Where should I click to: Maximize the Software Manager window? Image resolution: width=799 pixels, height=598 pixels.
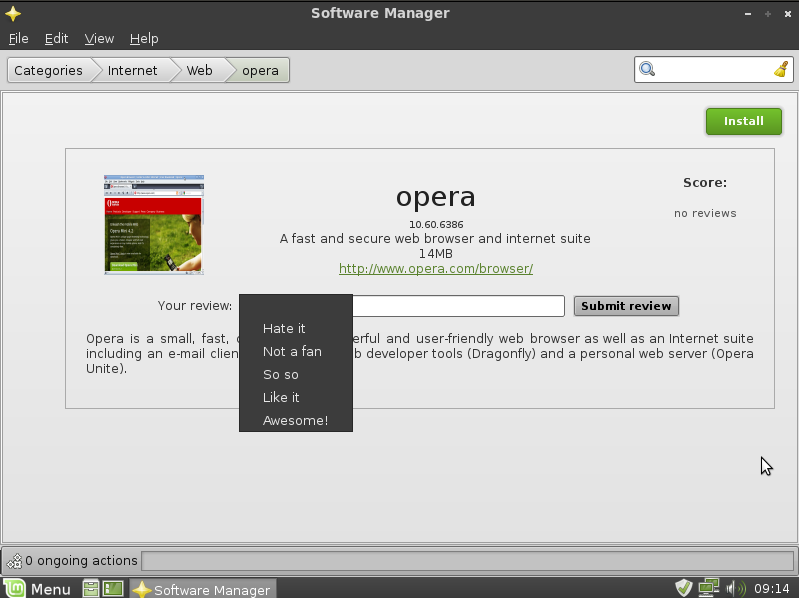coord(768,14)
